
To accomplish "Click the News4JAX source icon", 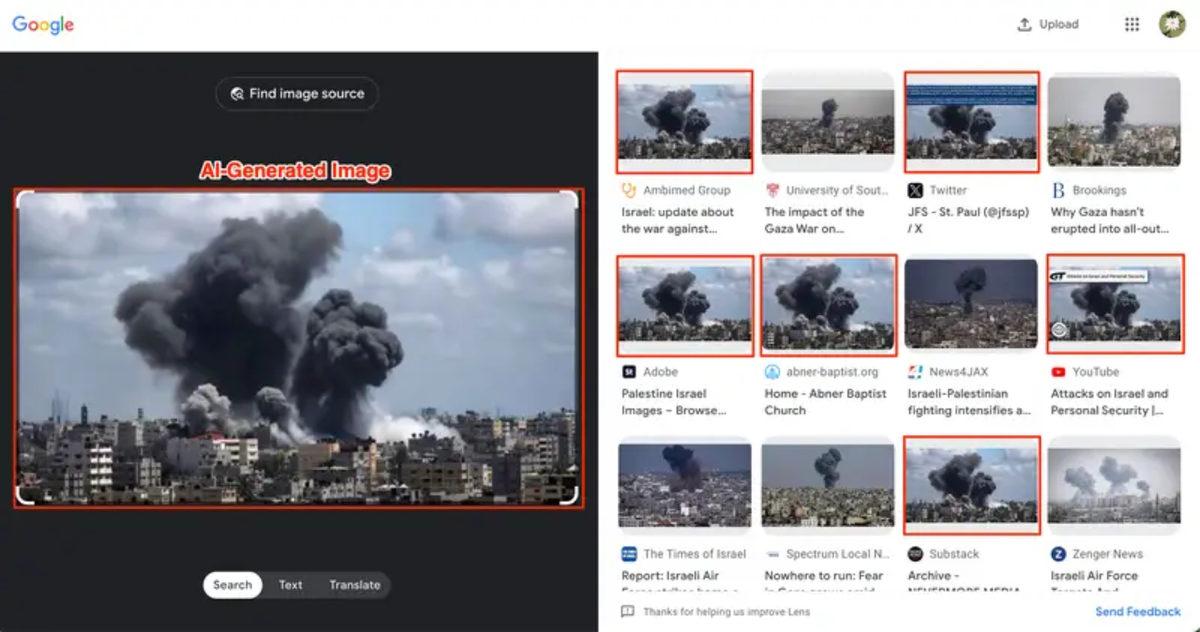I will (913, 371).
